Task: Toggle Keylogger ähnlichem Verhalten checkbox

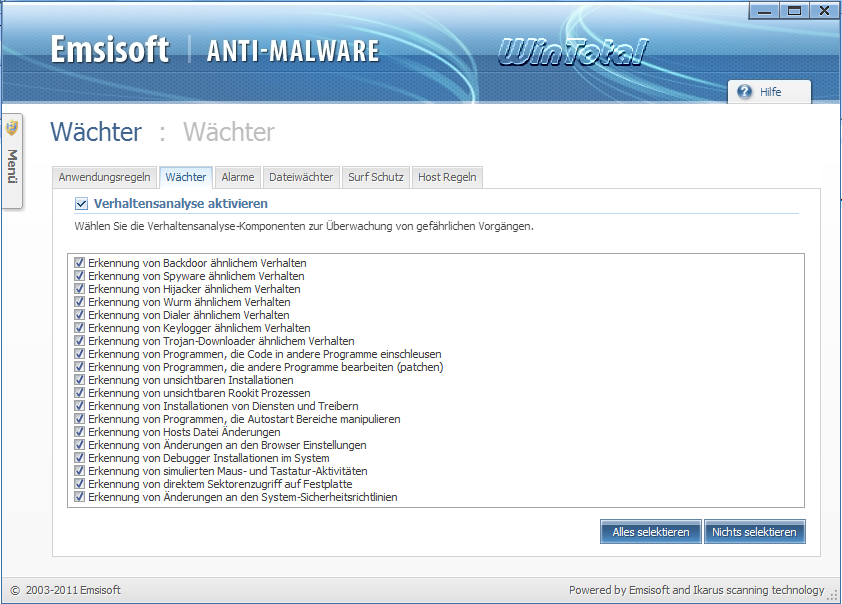Action: pyautogui.click(x=79, y=328)
